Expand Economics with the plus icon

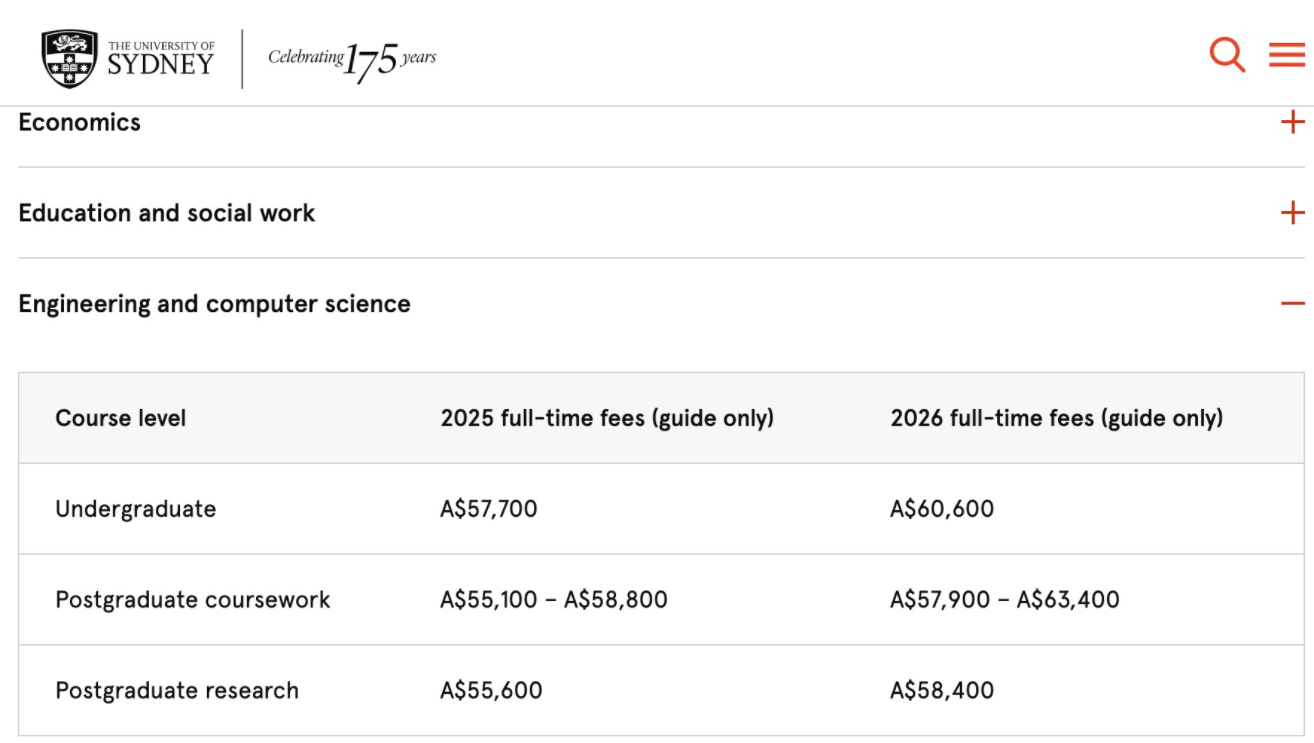[x=1292, y=122]
